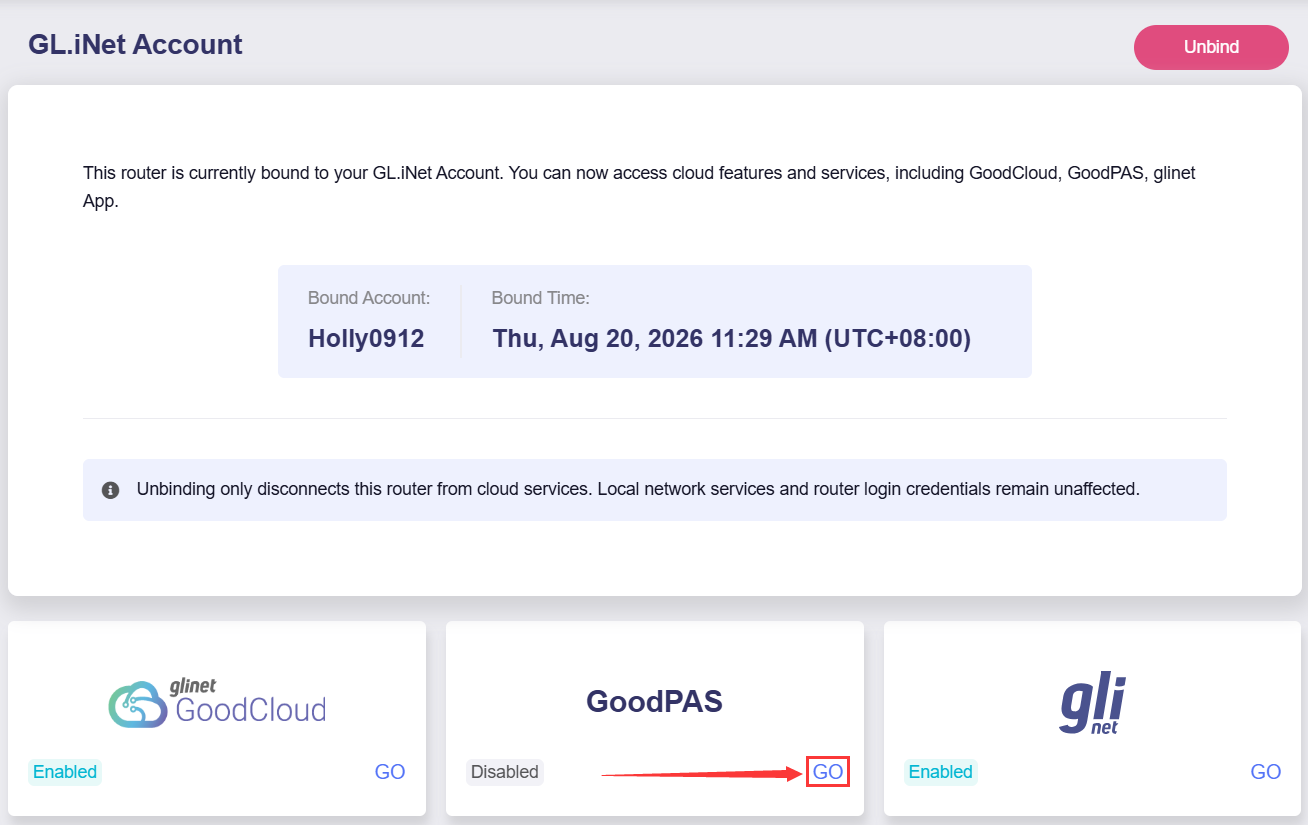The height and width of the screenshot is (825, 1308).
Task: Click the Bound Account: label
Action: coord(369,298)
